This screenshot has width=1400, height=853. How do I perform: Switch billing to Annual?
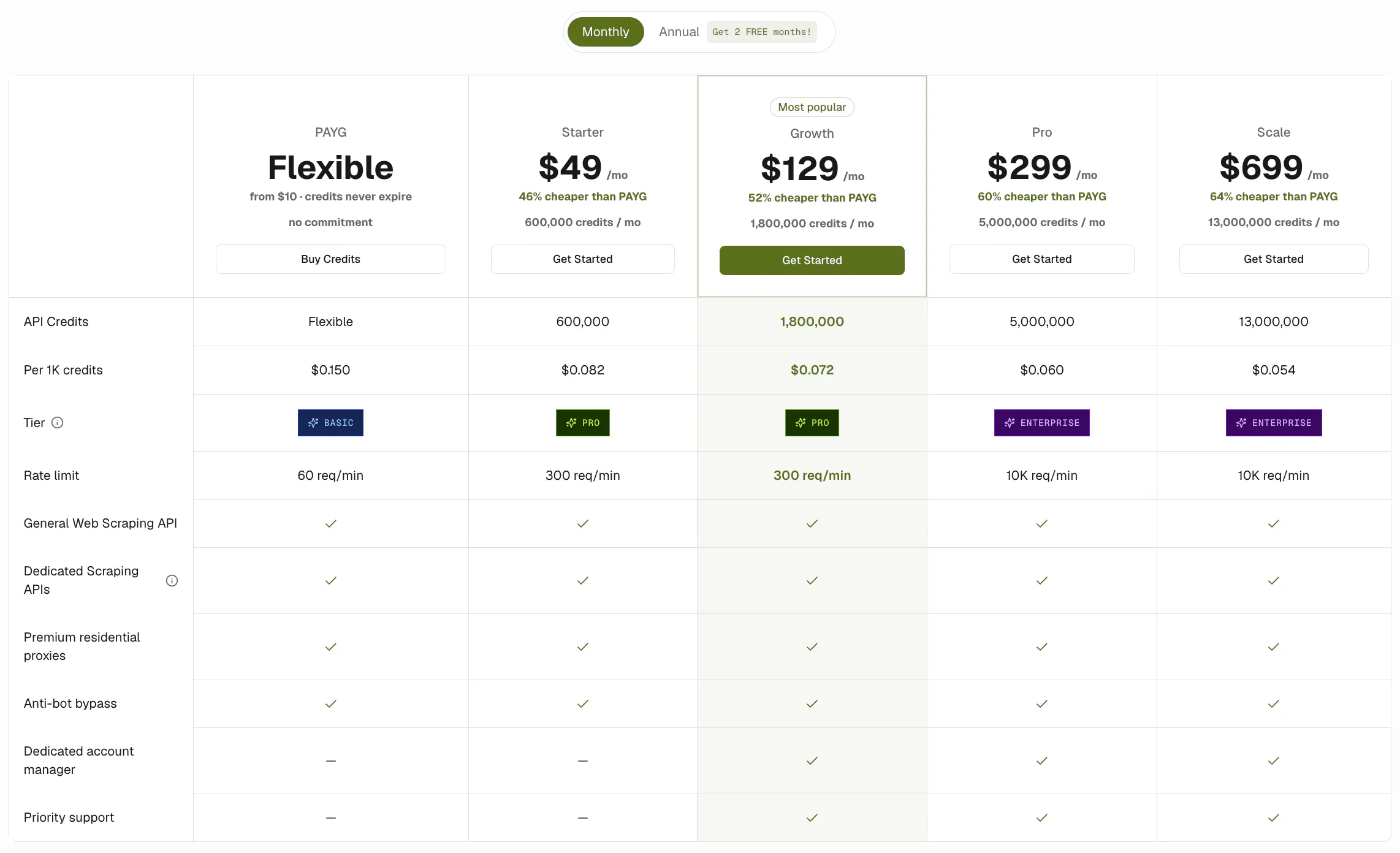(x=679, y=32)
